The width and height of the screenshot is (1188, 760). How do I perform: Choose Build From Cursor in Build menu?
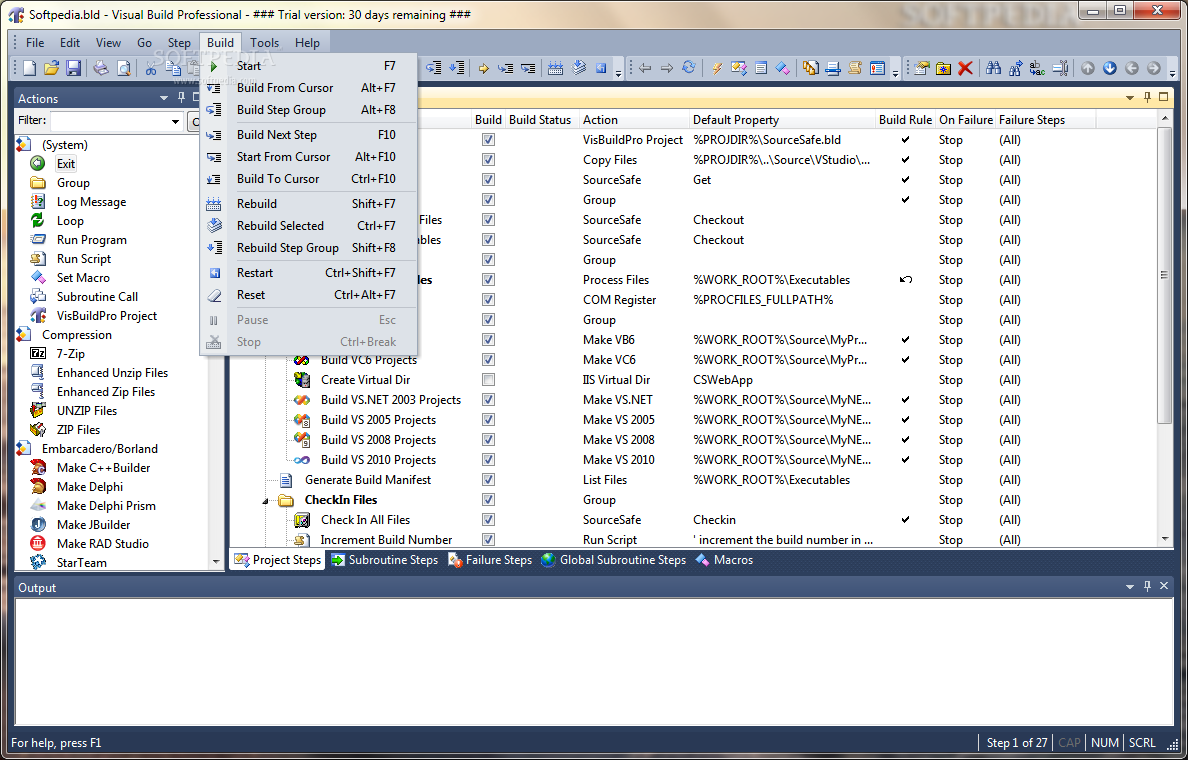click(309, 88)
